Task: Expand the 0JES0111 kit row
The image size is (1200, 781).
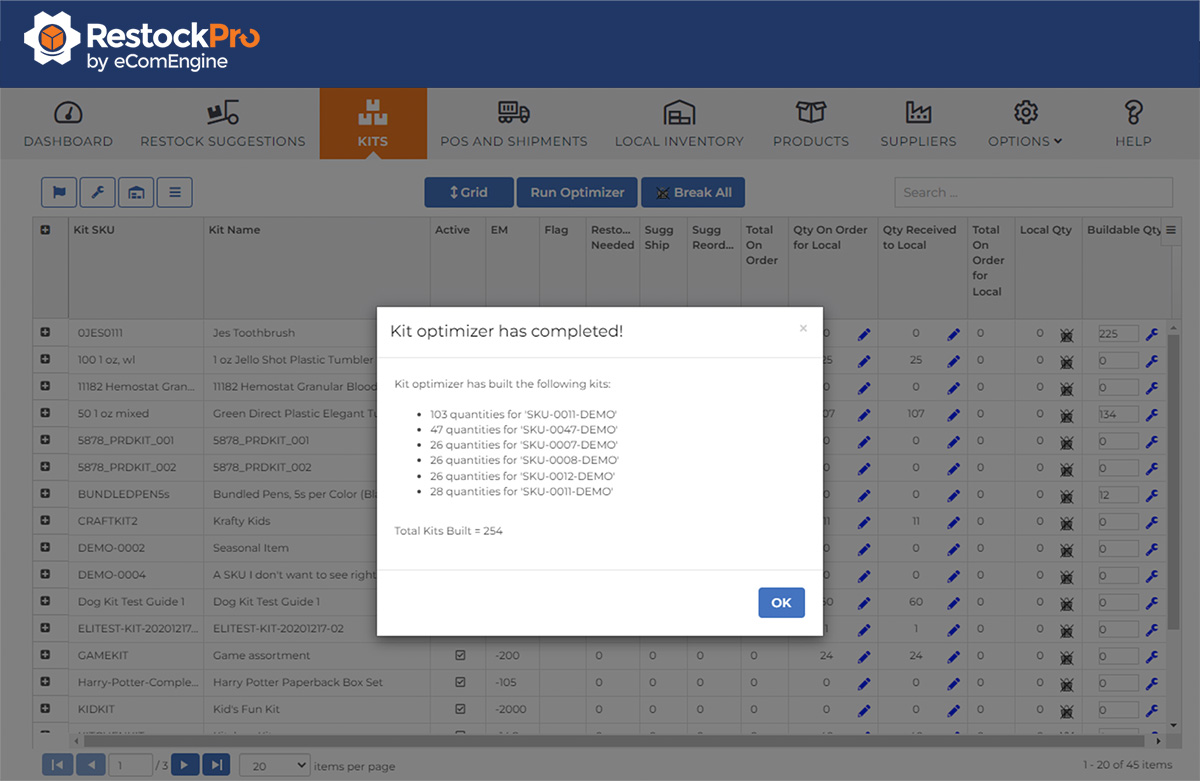Action: 45,332
